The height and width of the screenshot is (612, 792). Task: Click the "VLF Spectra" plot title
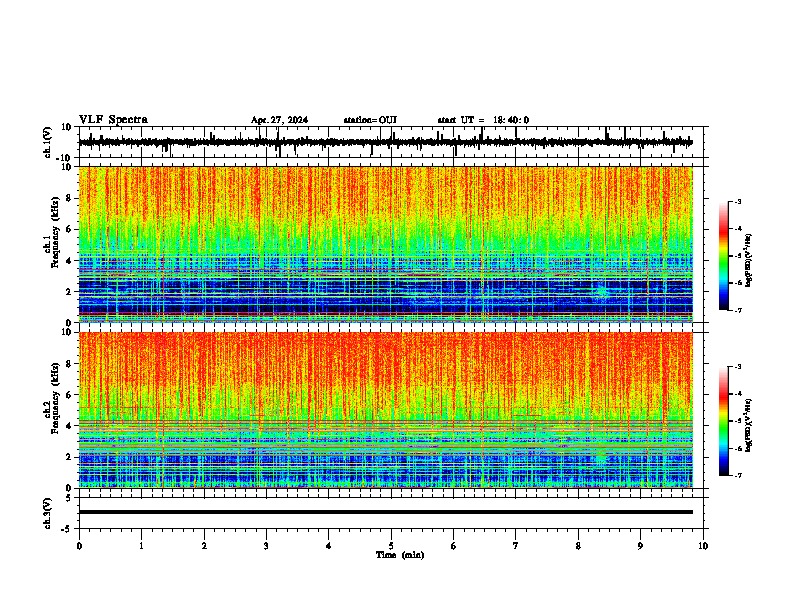tap(113, 120)
